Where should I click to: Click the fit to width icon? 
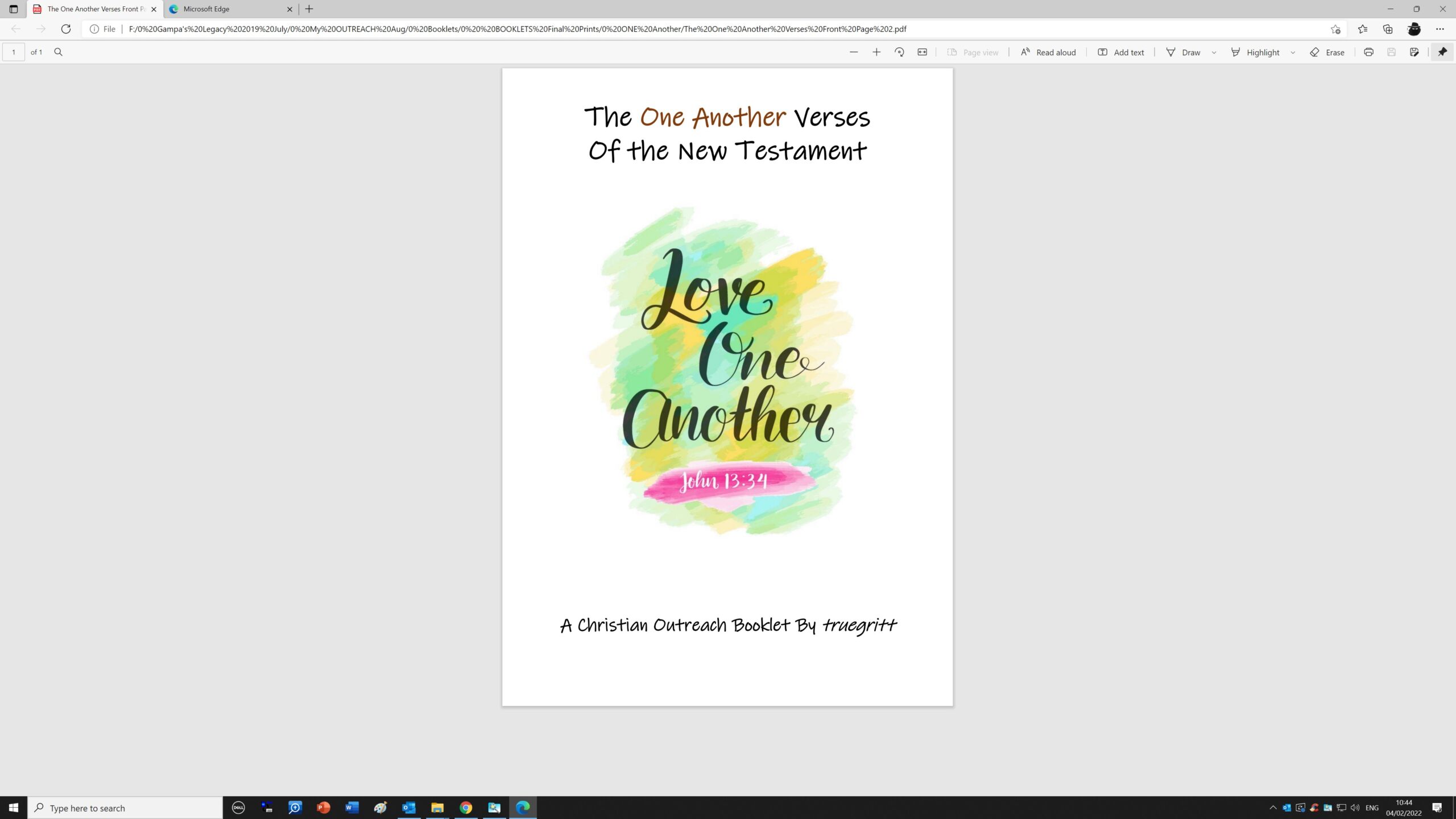922,52
